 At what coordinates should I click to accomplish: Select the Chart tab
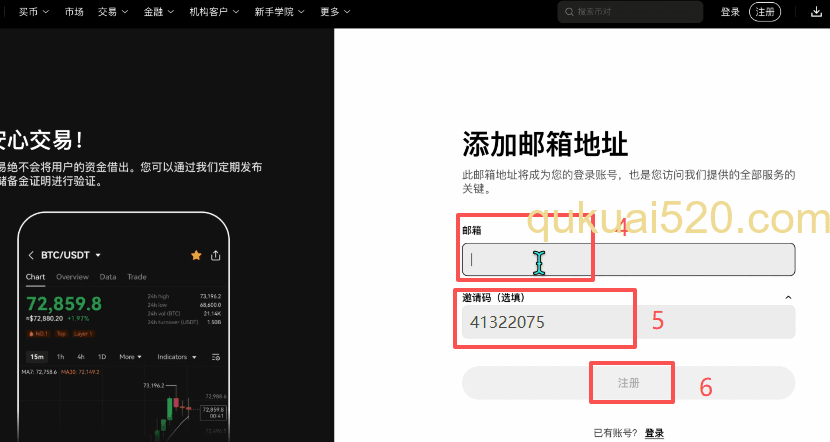coord(35,277)
